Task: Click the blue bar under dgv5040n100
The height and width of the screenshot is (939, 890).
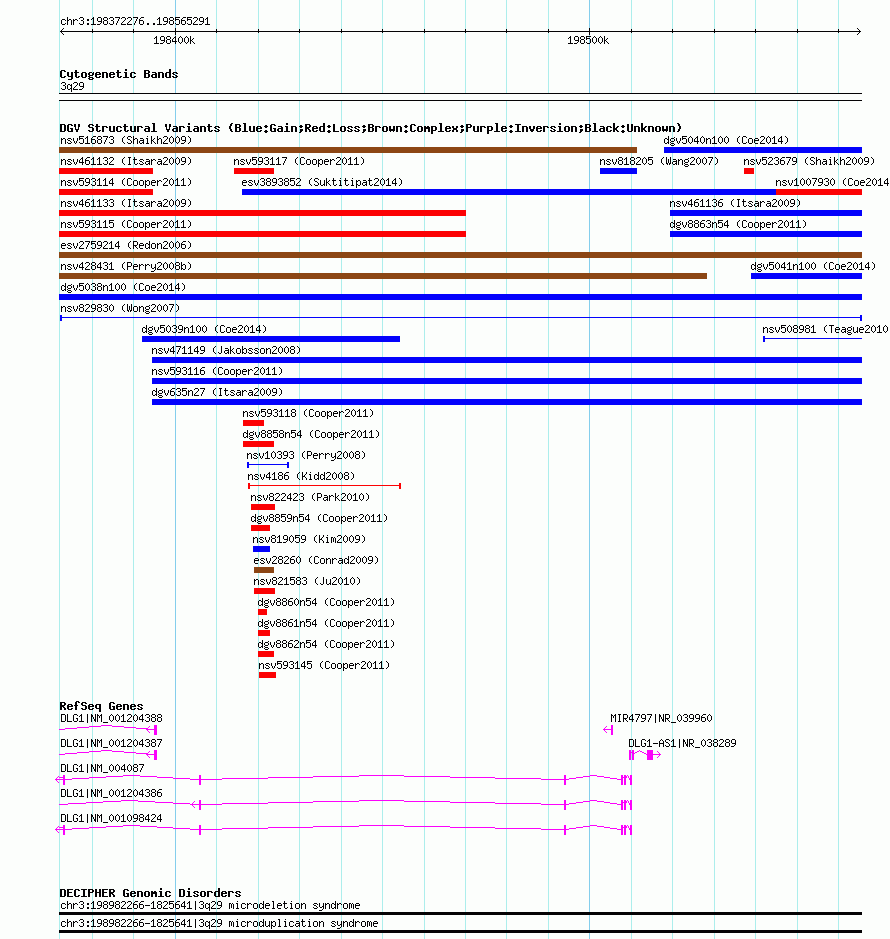Action: (762, 150)
